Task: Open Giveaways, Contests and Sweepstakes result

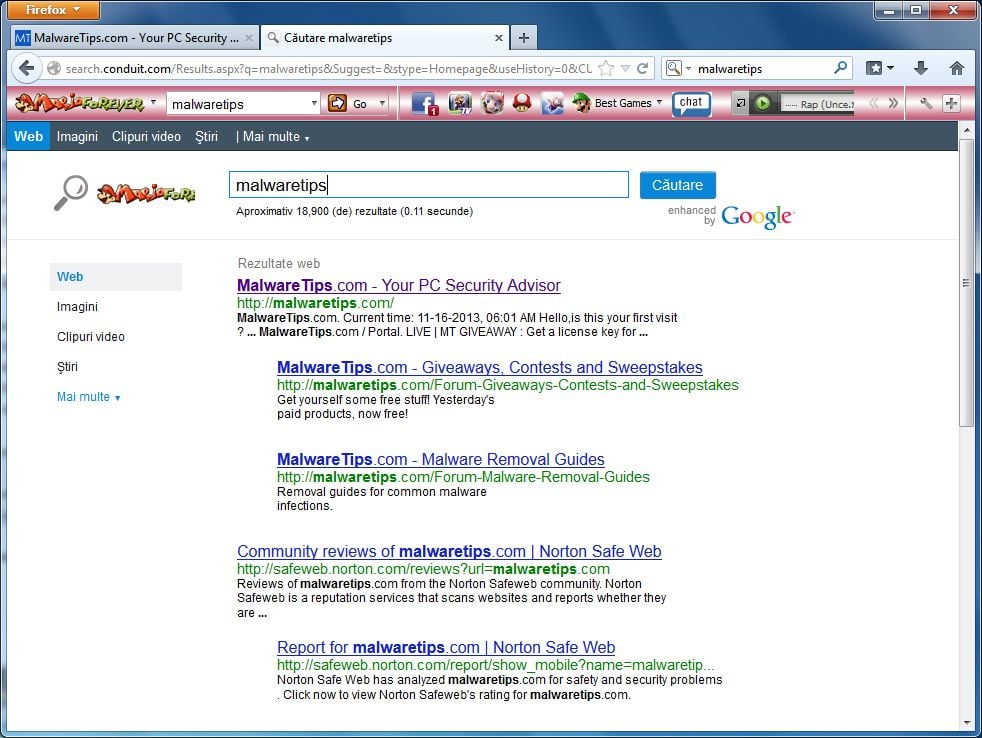Action: coord(490,367)
